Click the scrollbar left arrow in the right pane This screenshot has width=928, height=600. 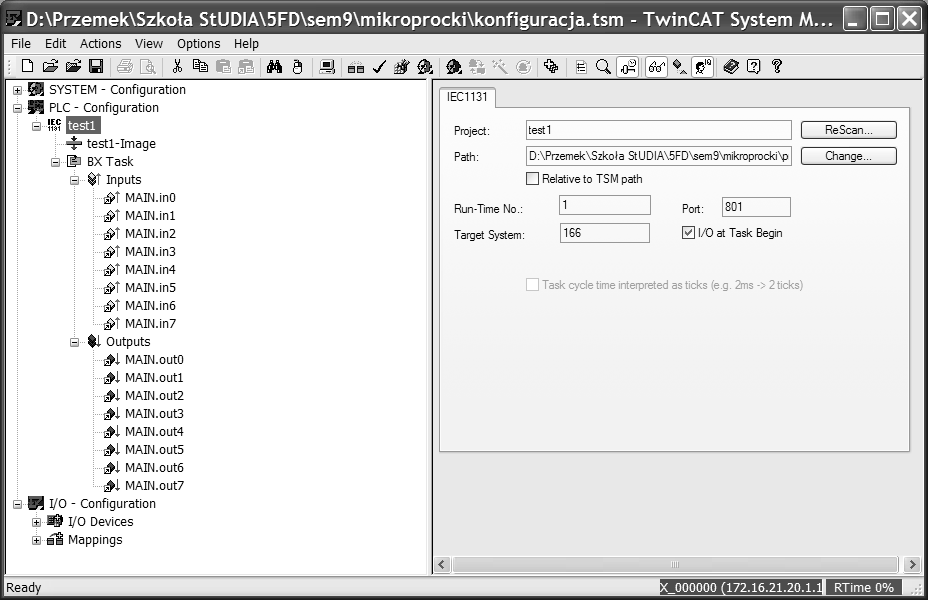(x=442, y=564)
